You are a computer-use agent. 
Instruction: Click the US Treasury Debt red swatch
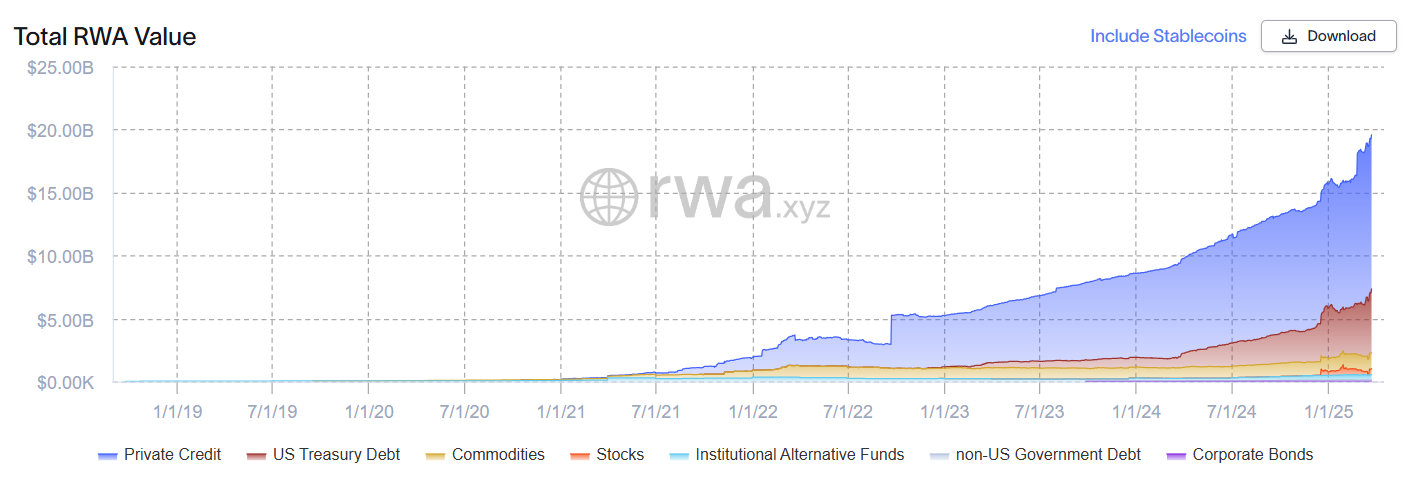click(254, 456)
